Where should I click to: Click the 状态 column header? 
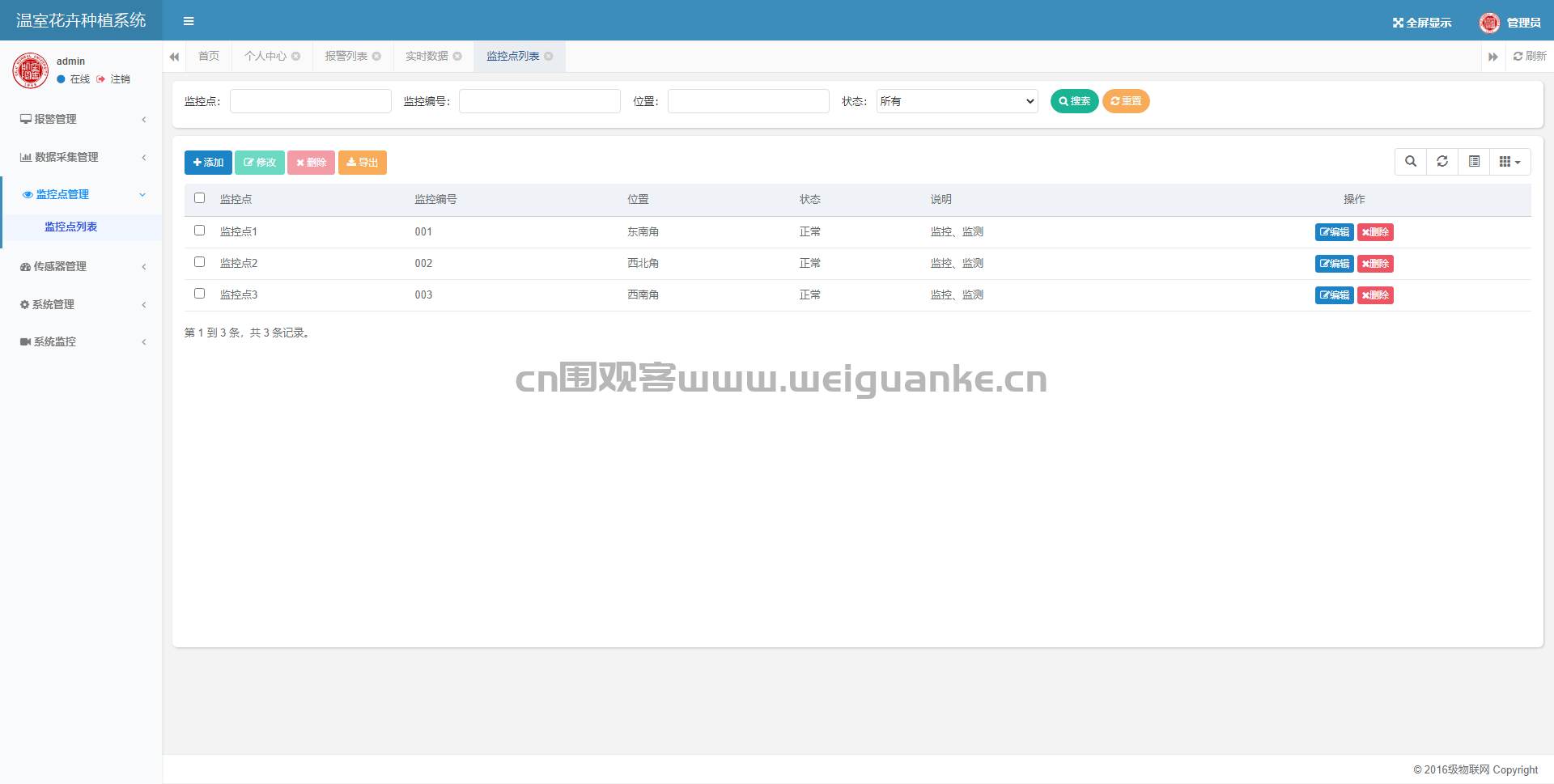pos(810,199)
